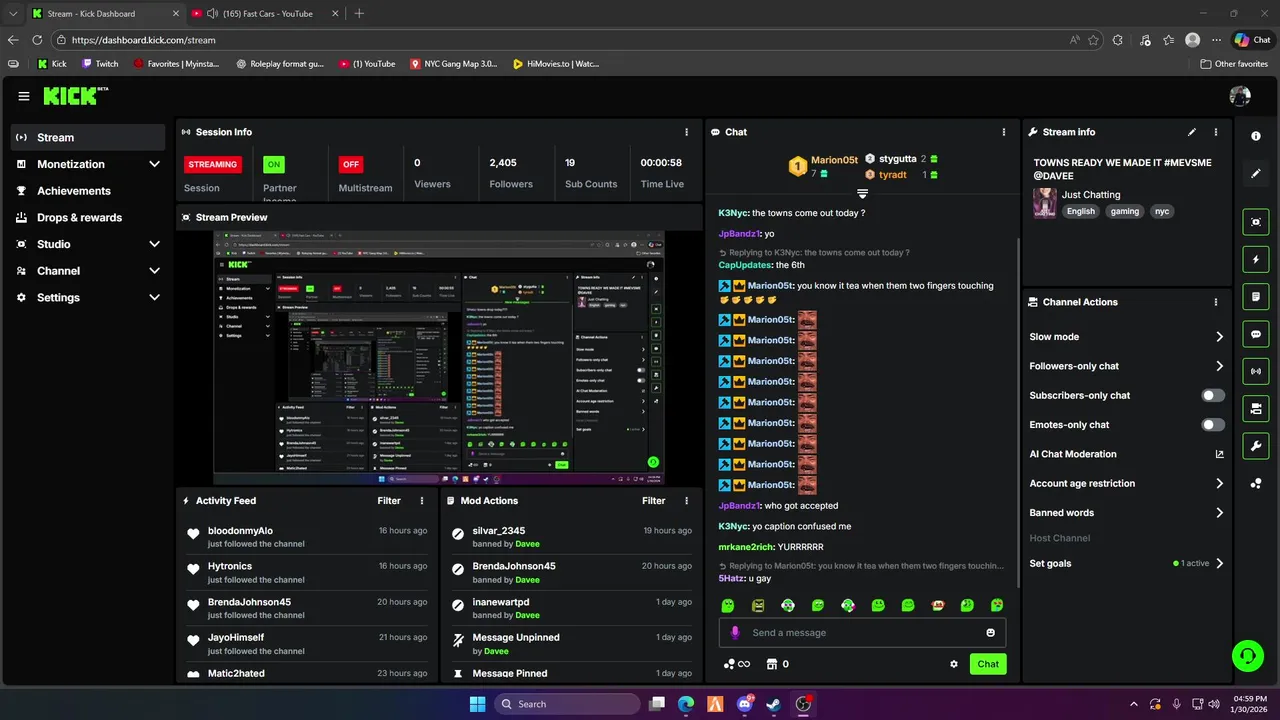The height and width of the screenshot is (720, 1280).
Task: Click the Stream Preview video thumbnail
Action: coord(439,358)
